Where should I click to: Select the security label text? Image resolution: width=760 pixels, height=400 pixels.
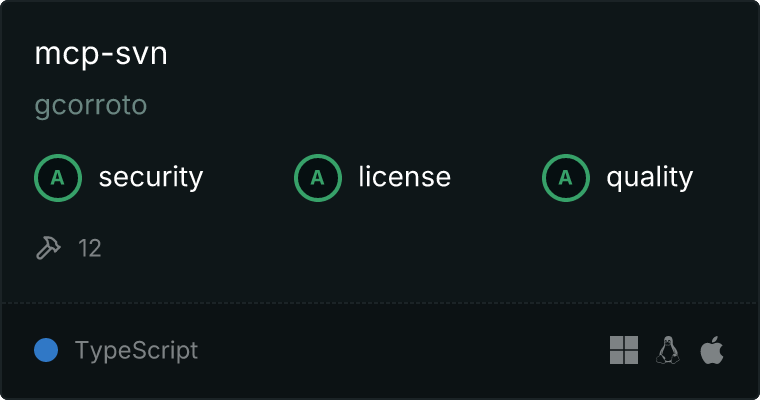coord(151,177)
